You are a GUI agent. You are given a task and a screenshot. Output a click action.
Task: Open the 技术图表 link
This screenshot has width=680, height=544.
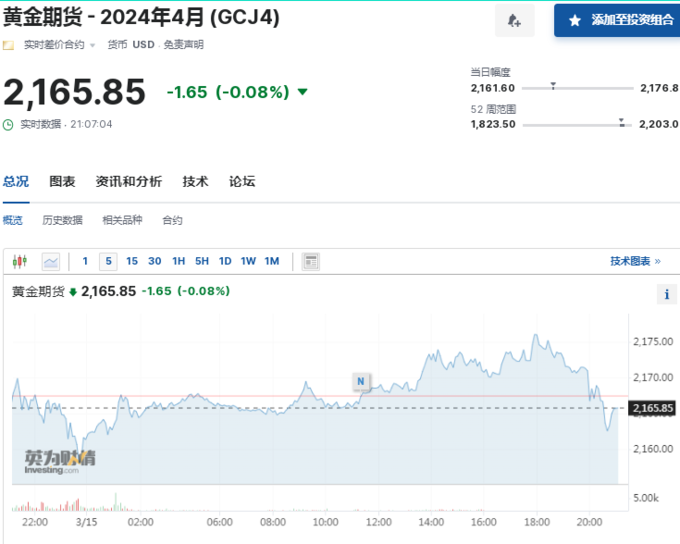(x=635, y=261)
